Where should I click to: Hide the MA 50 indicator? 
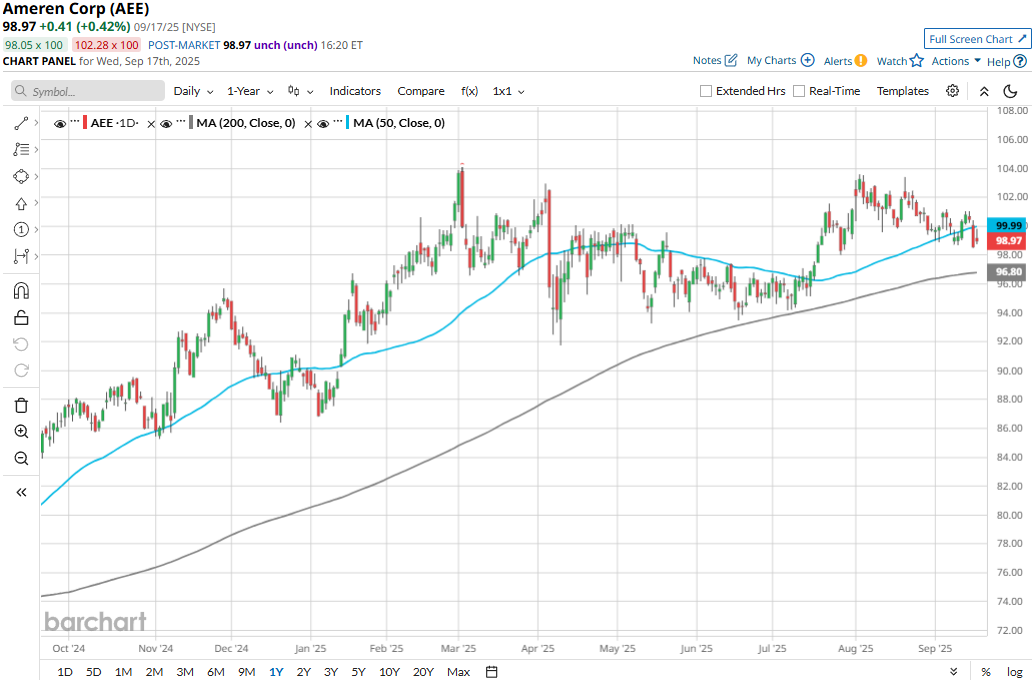323,124
